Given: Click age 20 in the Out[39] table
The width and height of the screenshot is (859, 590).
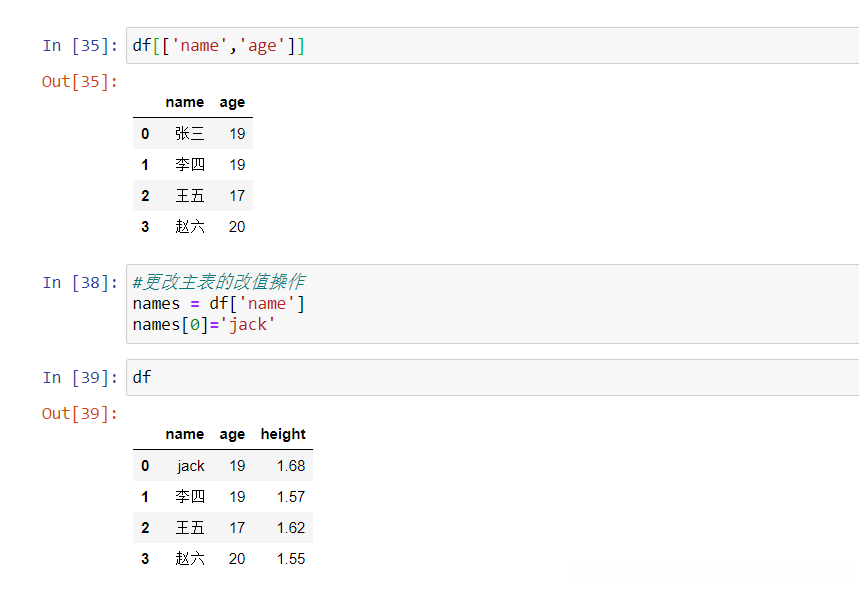Looking at the screenshot, I should pos(237,559).
